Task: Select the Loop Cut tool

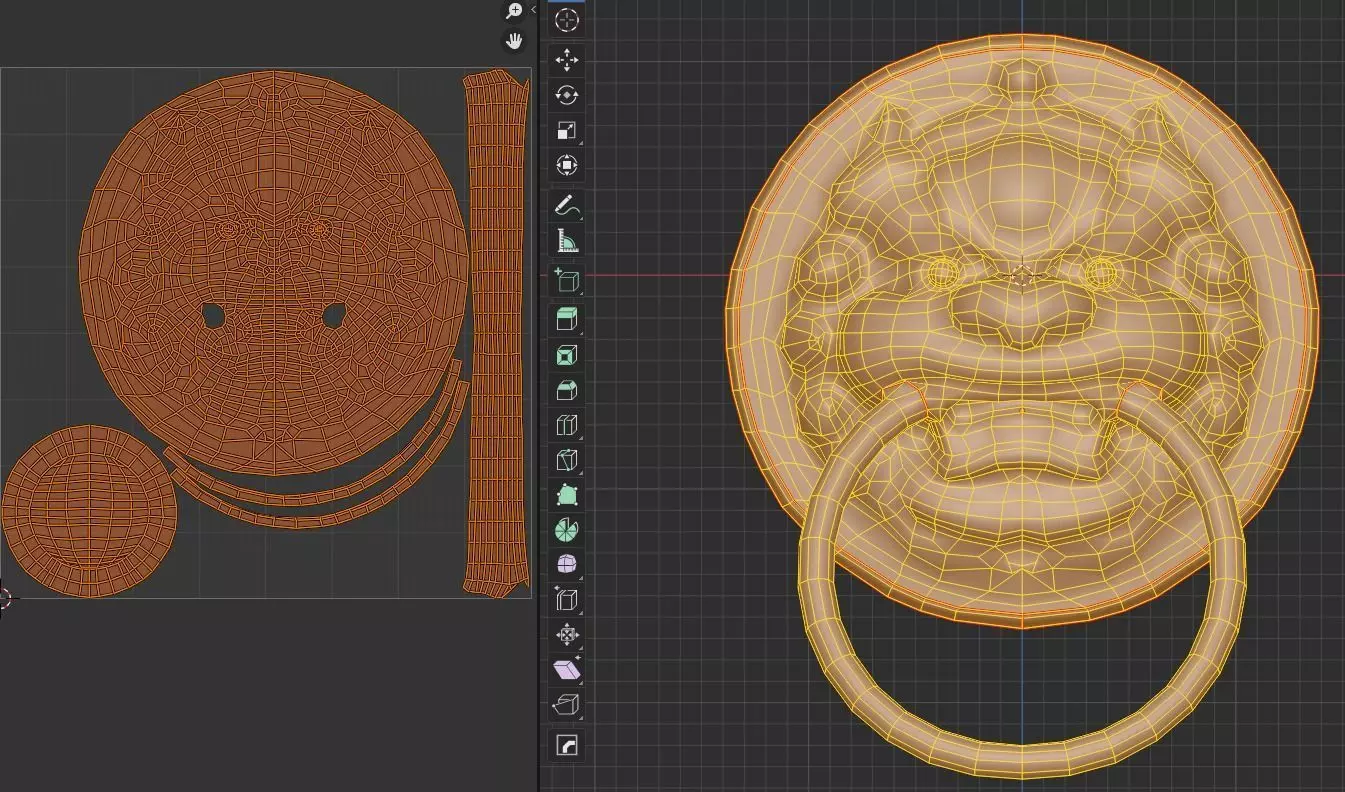Action: pyautogui.click(x=567, y=425)
